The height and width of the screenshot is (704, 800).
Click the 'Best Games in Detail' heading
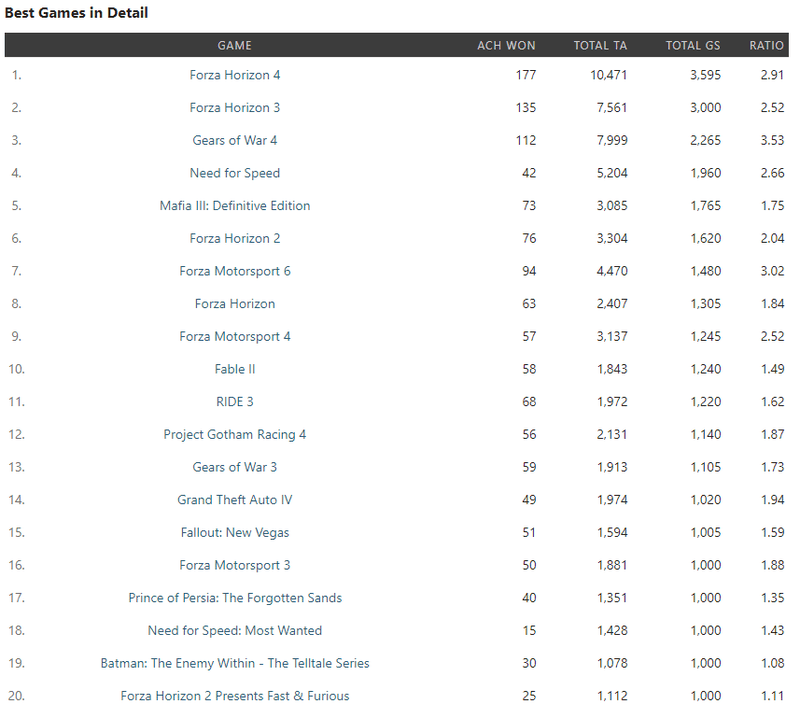point(77,13)
